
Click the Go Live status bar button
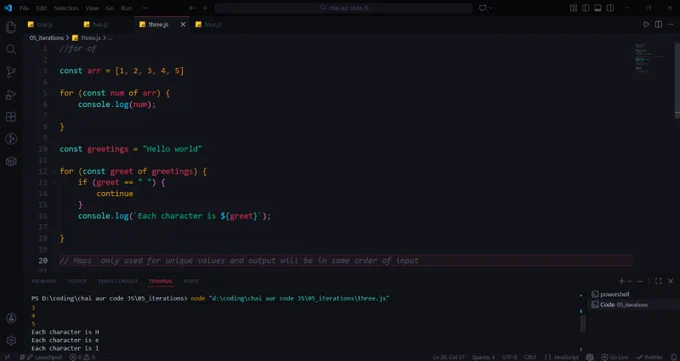(x=615, y=357)
